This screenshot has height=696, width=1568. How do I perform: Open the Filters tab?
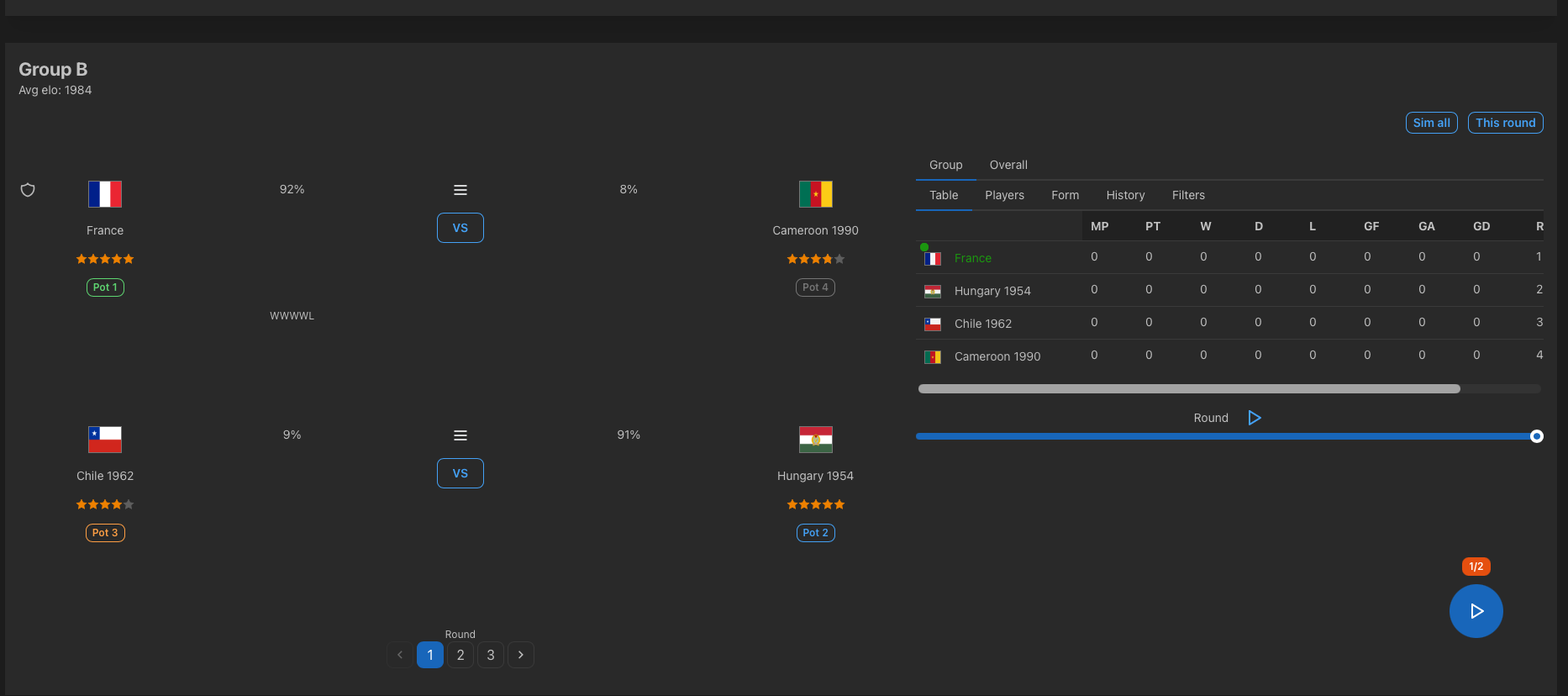(1188, 195)
